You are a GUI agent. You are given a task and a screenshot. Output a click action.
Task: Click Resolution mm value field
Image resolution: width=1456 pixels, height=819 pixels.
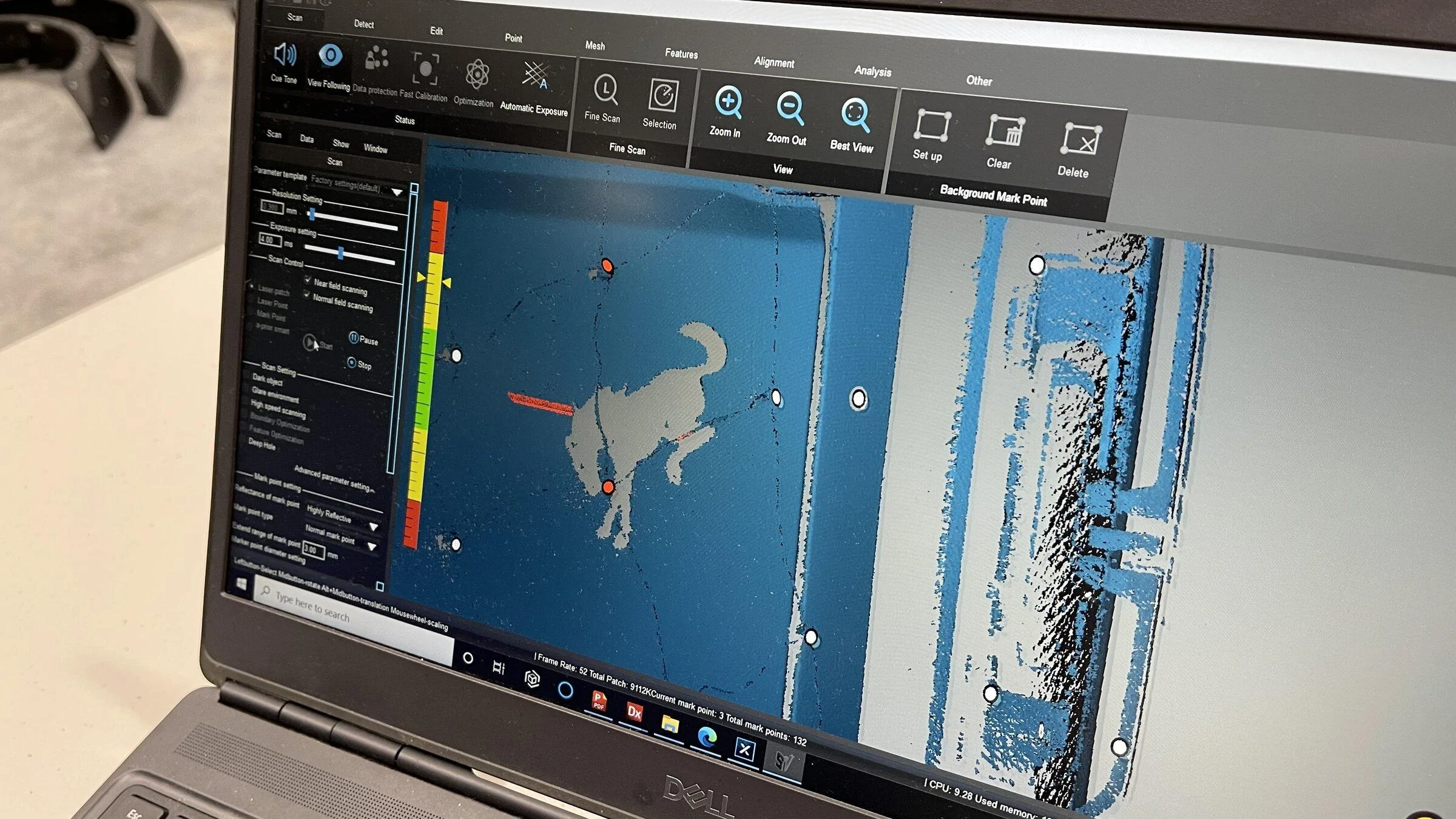click(271, 207)
